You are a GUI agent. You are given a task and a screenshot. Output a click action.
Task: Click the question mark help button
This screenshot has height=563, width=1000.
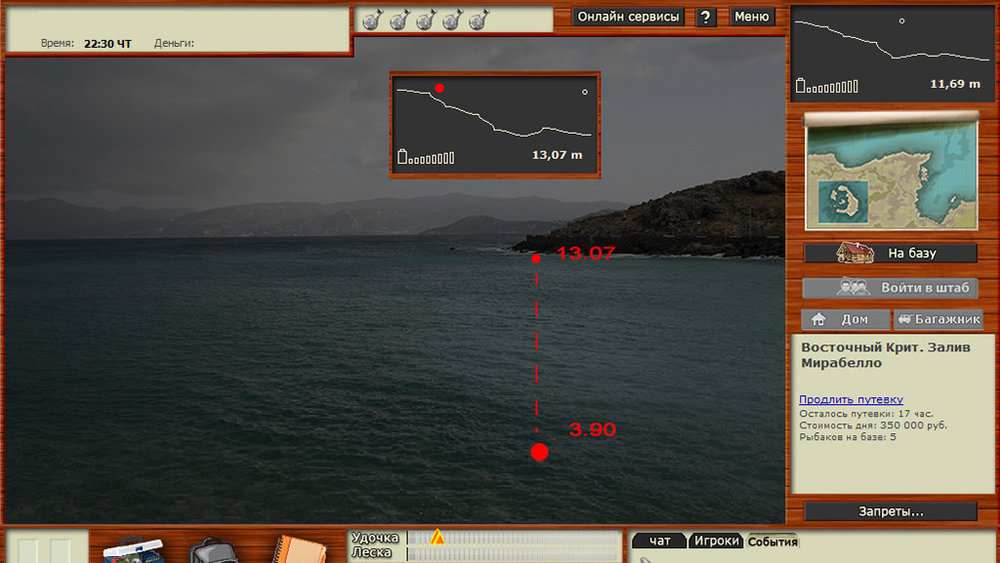[x=706, y=17]
